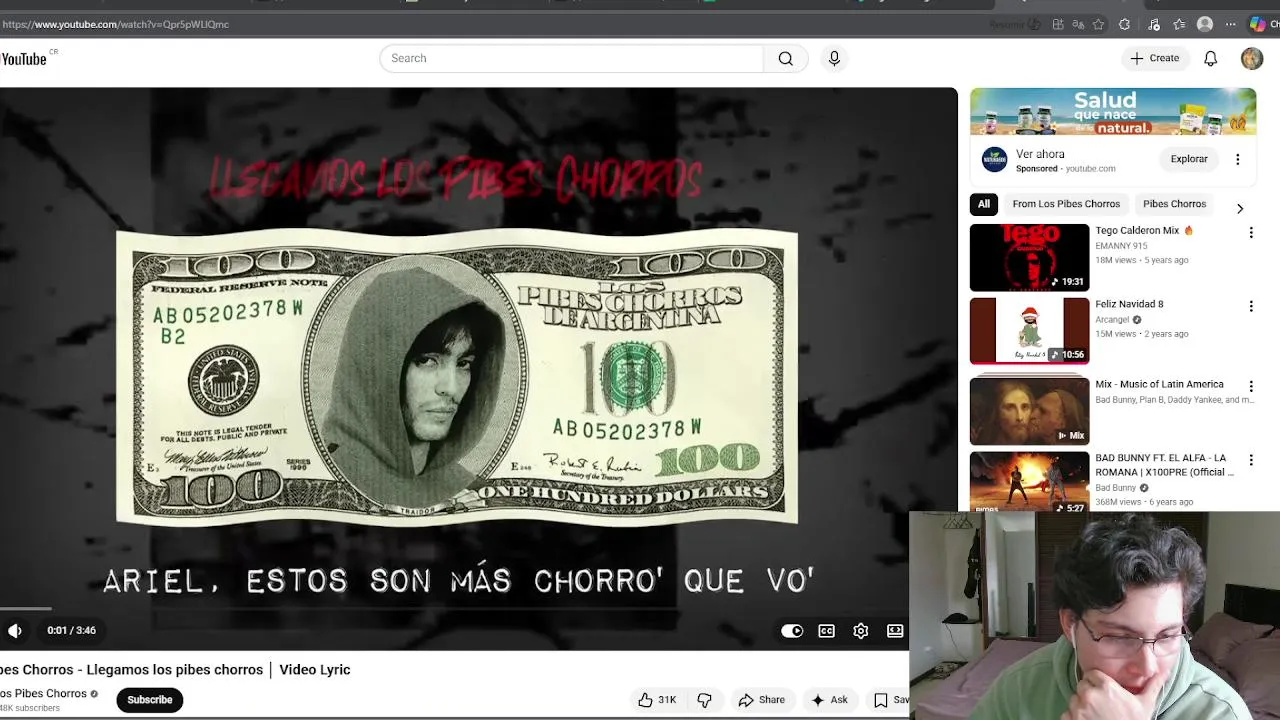Click the Arcangel channel name

pyautogui.click(x=1112, y=320)
